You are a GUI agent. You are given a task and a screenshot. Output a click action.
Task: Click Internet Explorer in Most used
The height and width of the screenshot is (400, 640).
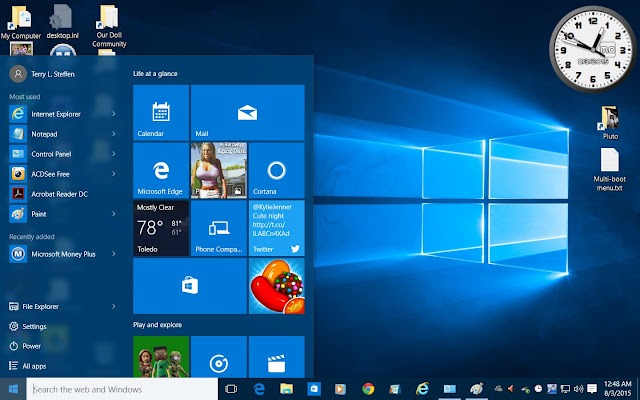click(x=56, y=114)
